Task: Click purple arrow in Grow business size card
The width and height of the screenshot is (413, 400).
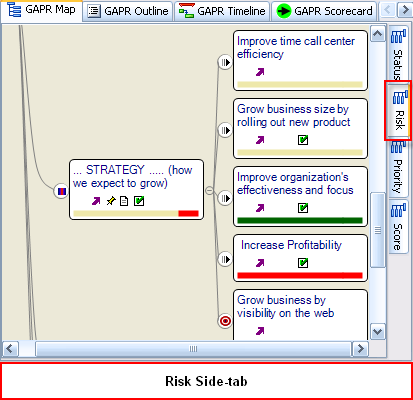Action: (260, 140)
